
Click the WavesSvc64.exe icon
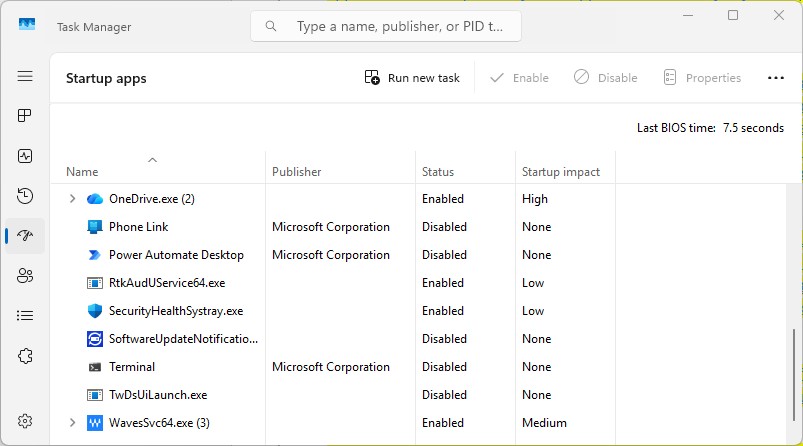coord(95,423)
